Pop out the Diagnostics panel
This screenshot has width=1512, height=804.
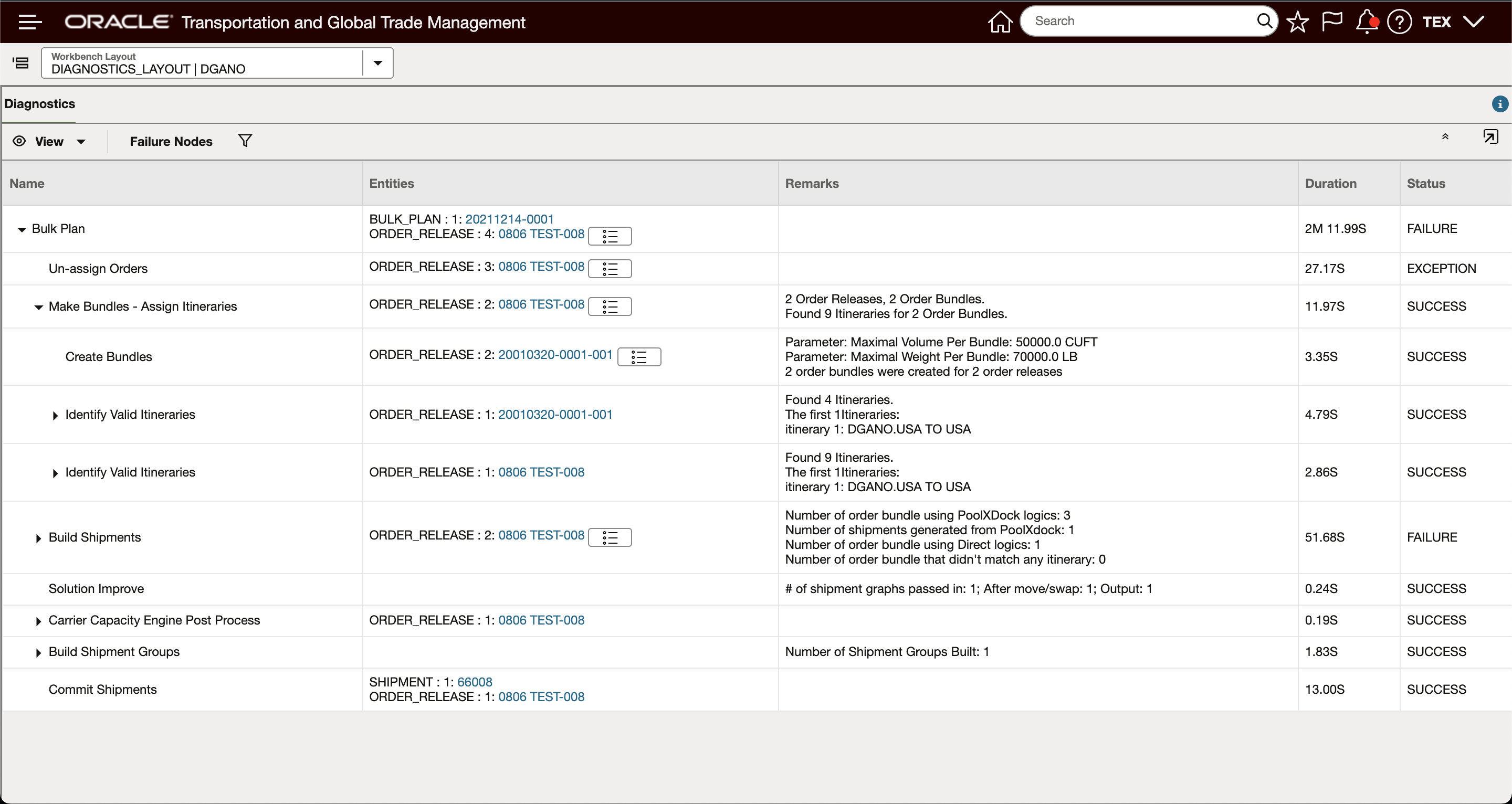pyautogui.click(x=1490, y=137)
